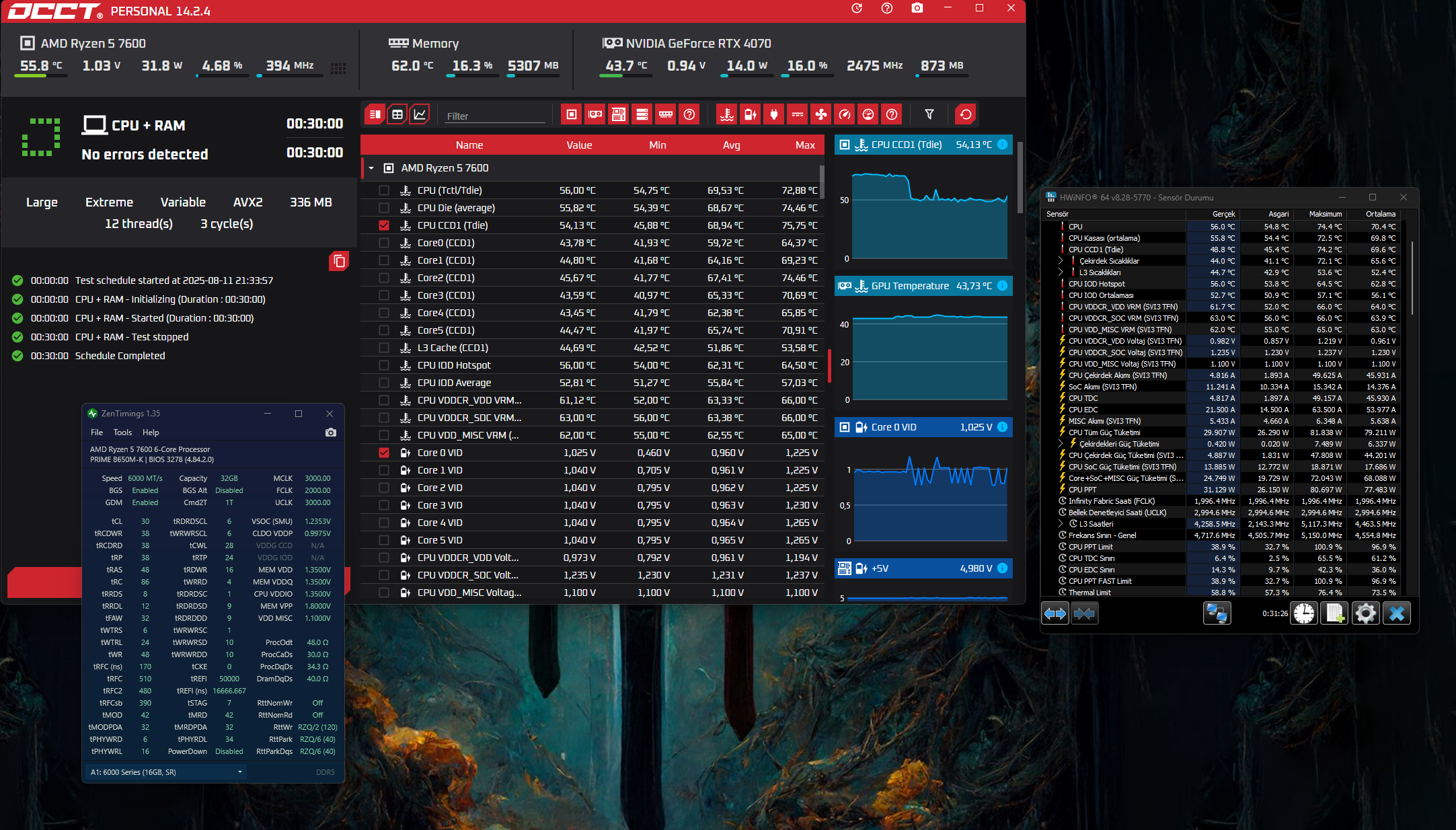Click the Maksimum column header in HWiNFO
1456x830 pixels.
(x=1325, y=214)
